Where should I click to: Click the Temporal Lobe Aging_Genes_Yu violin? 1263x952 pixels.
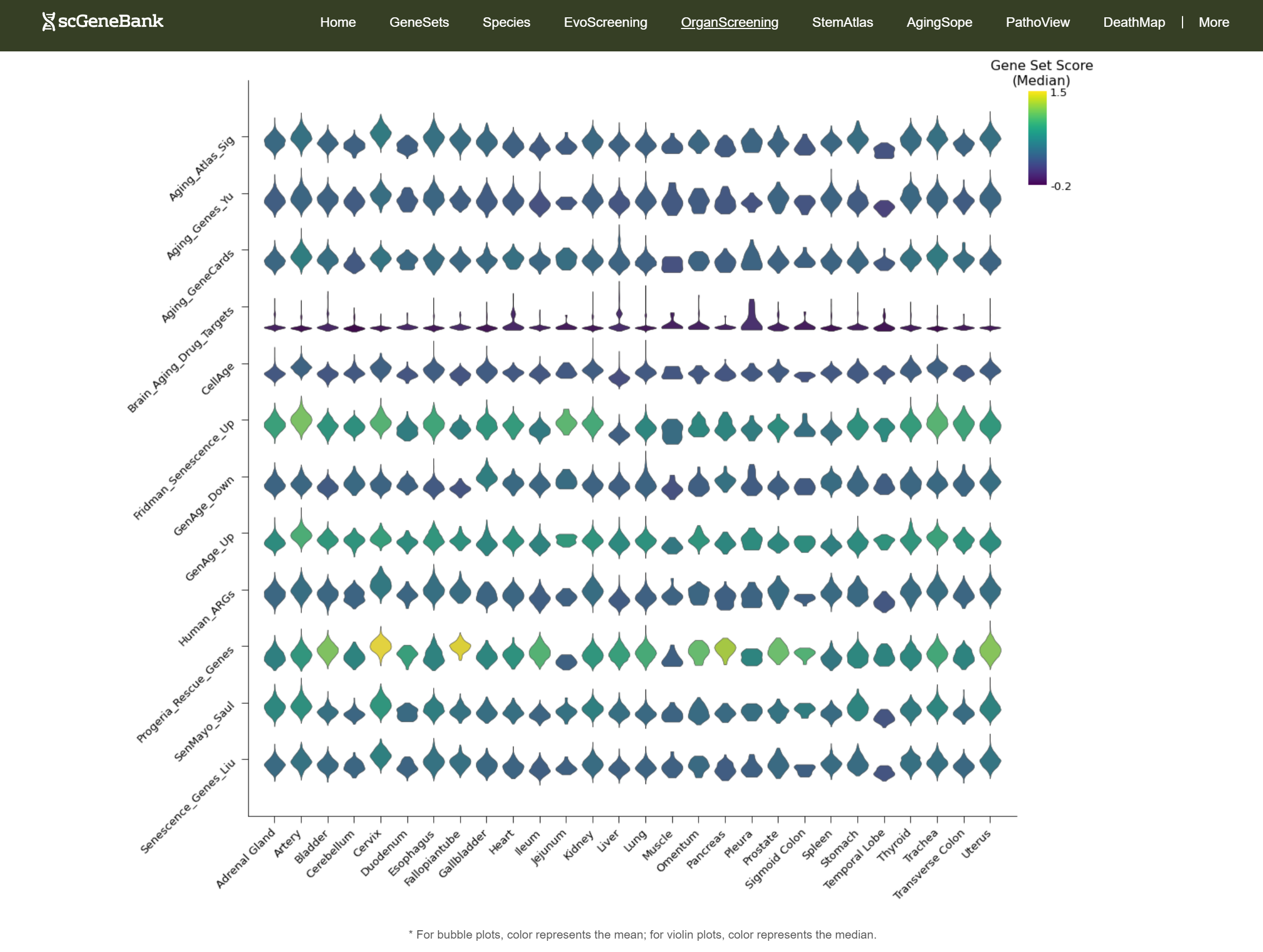coord(884,208)
